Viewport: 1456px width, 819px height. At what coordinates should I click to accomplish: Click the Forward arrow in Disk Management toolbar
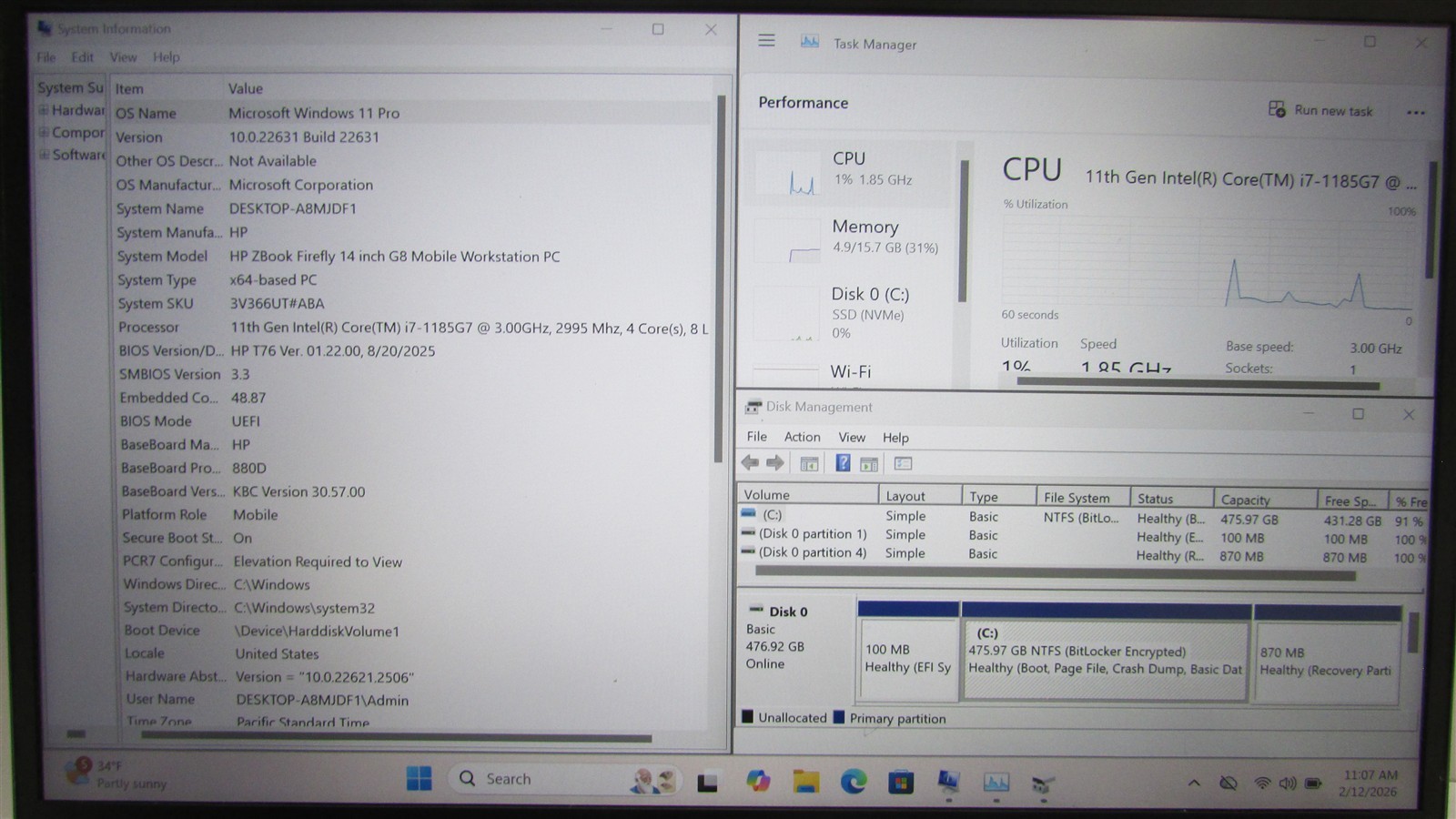coord(775,463)
